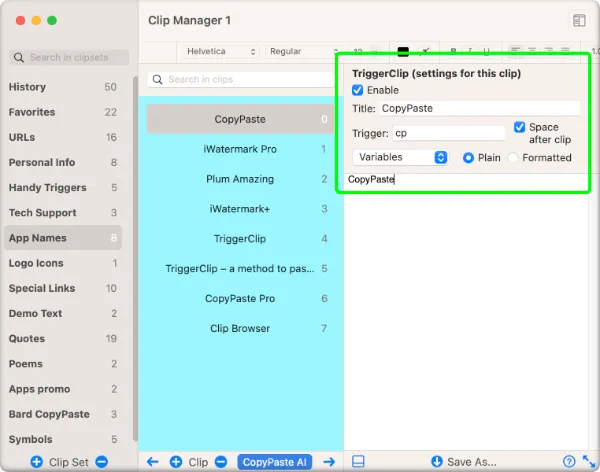Open the Bard CopyPaste clip set
Viewport: 600px width, 472px height.
click(x=63, y=414)
